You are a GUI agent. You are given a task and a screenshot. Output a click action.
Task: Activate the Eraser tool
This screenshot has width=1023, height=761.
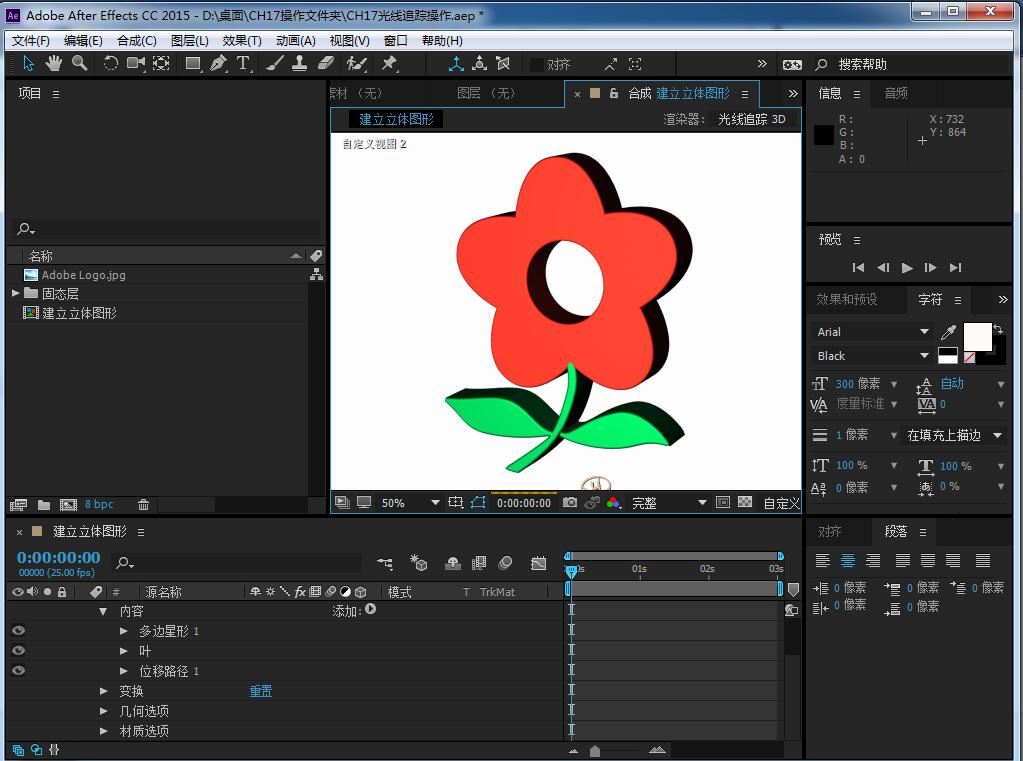point(325,63)
